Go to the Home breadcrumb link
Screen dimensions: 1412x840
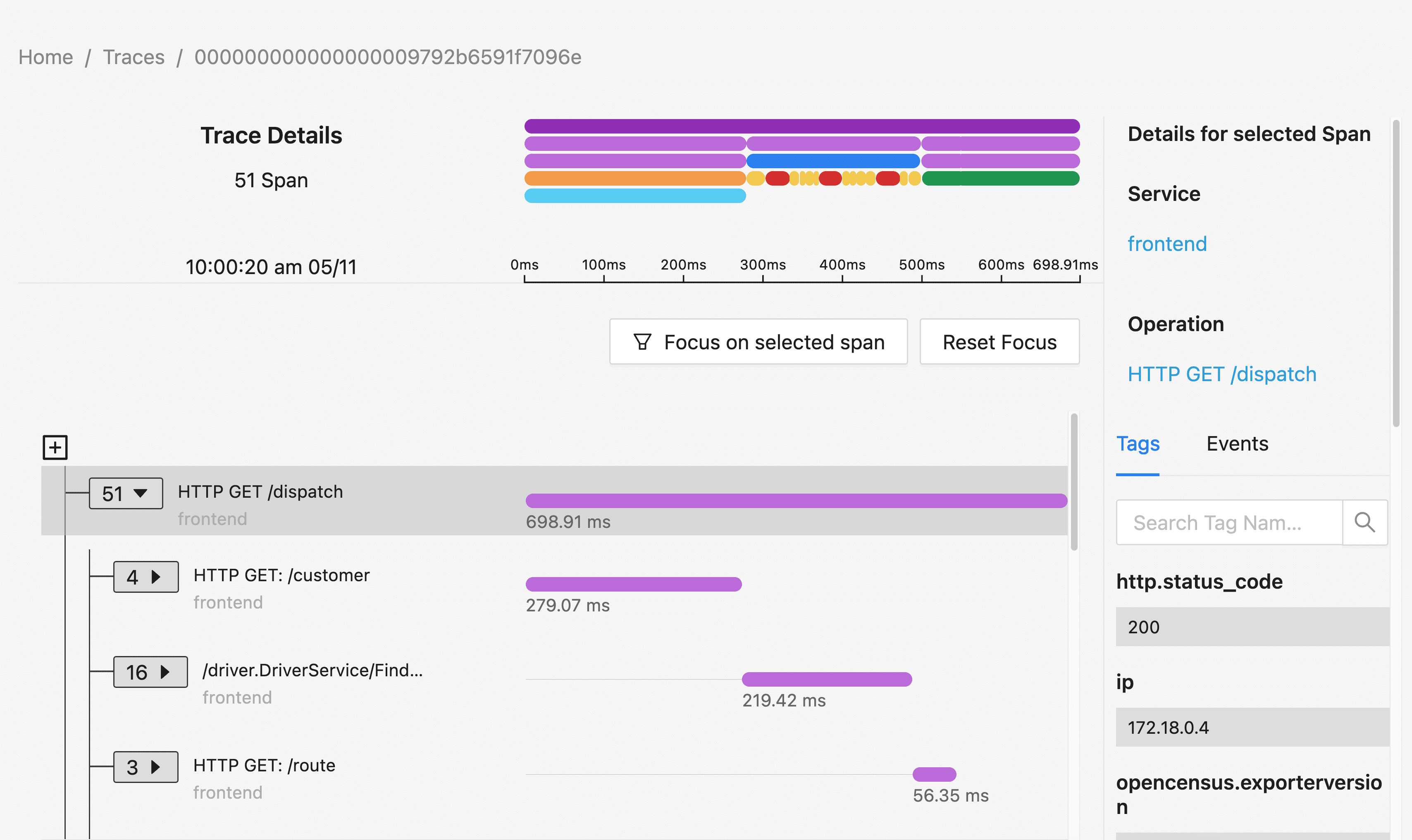(45, 57)
